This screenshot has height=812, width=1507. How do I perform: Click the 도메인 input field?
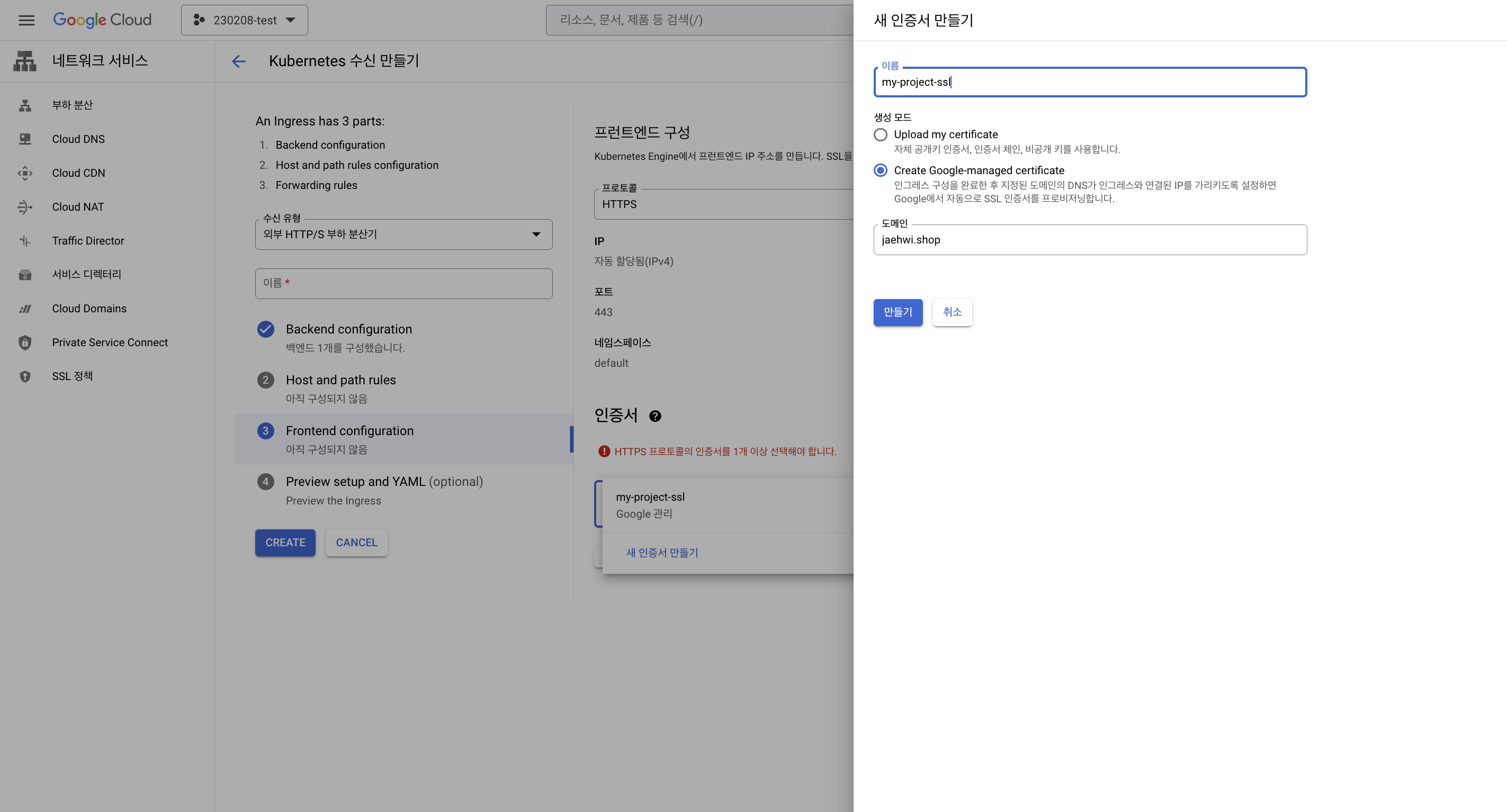click(1090, 240)
